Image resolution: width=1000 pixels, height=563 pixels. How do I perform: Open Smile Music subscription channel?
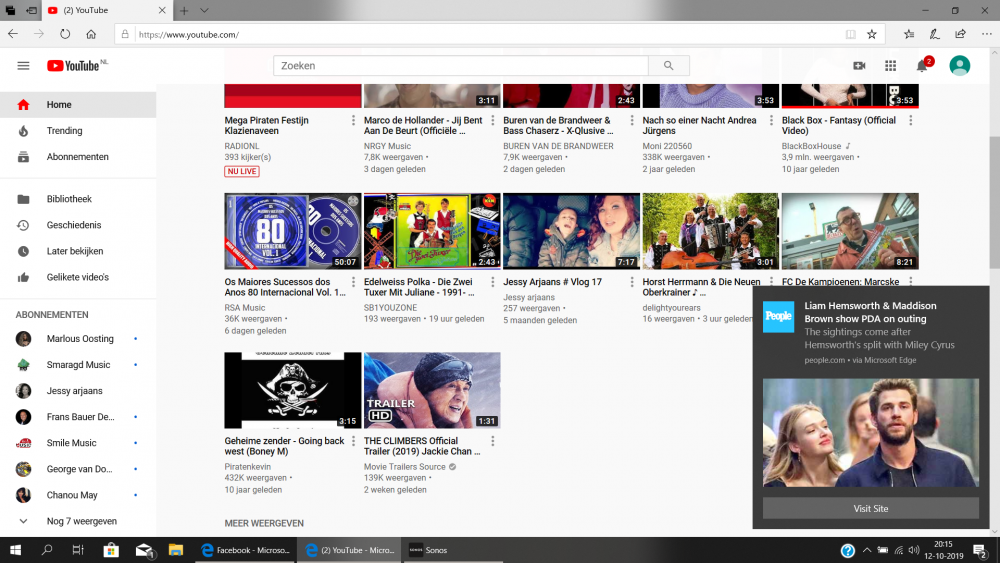(x=78, y=443)
